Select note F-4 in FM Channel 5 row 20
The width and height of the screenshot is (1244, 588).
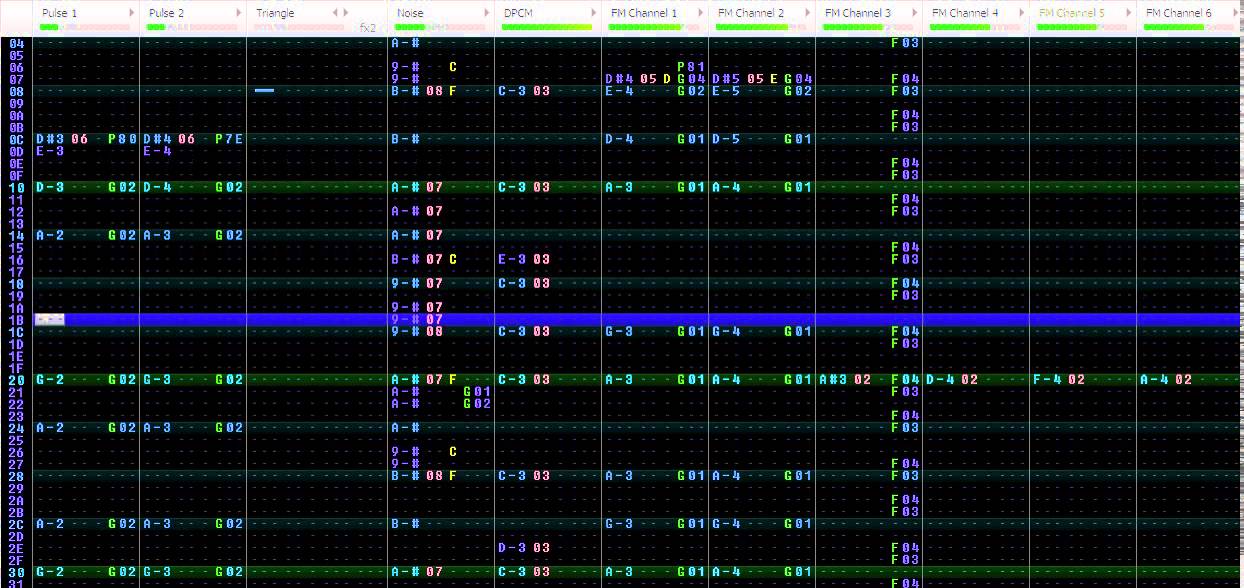(x=1047, y=379)
